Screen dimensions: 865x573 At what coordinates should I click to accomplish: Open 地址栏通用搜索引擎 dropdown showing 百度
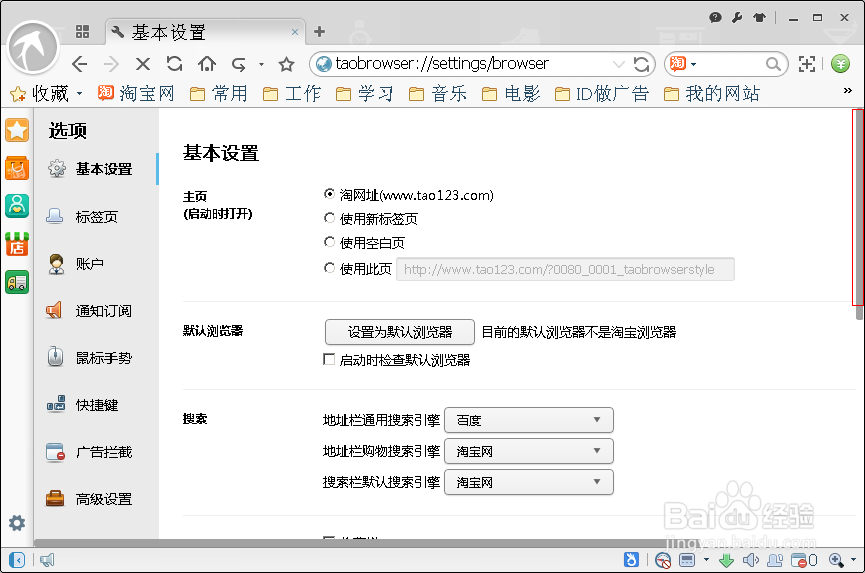(x=528, y=420)
